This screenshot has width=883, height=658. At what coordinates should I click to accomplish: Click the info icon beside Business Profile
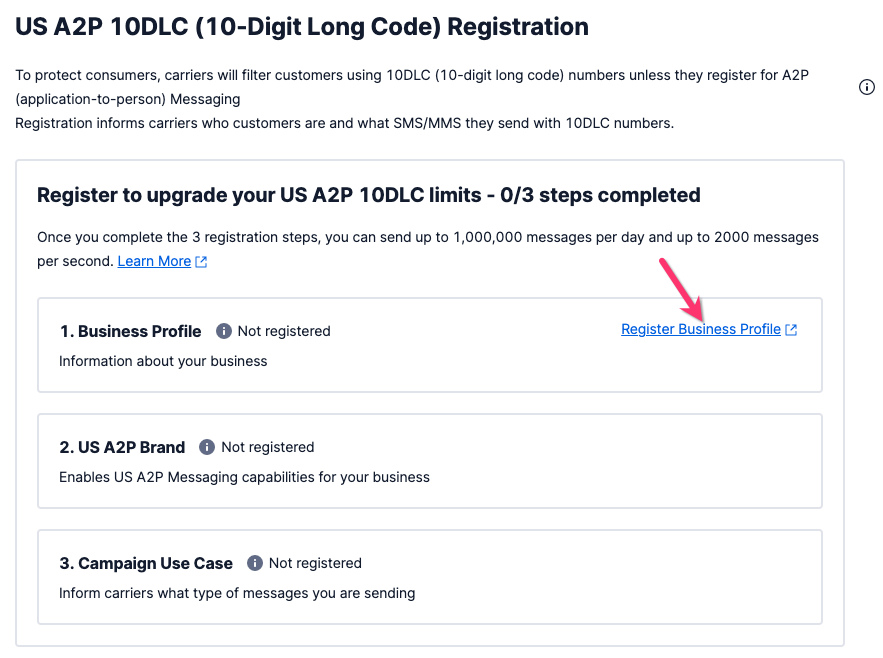224,331
